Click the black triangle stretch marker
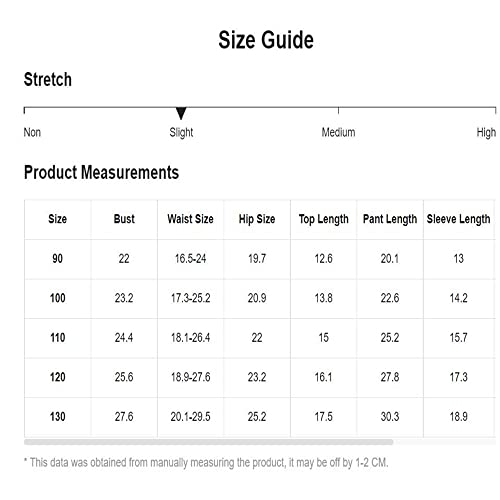 click(x=181, y=113)
